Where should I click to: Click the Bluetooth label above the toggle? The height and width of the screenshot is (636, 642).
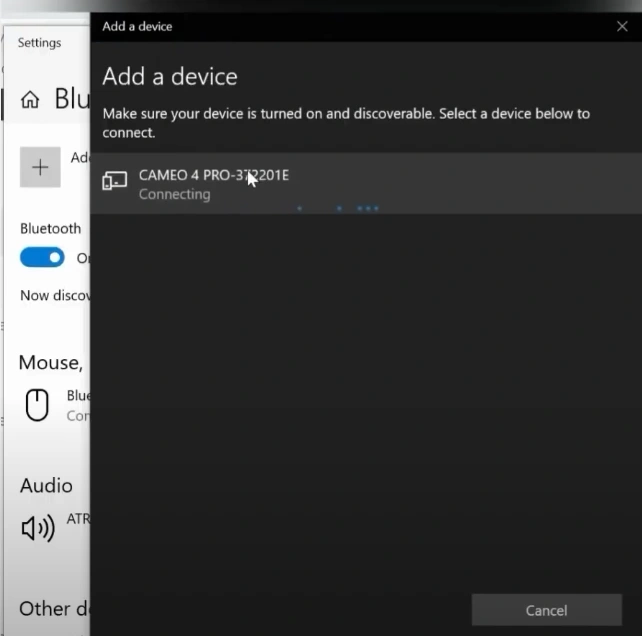[x=50, y=229]
